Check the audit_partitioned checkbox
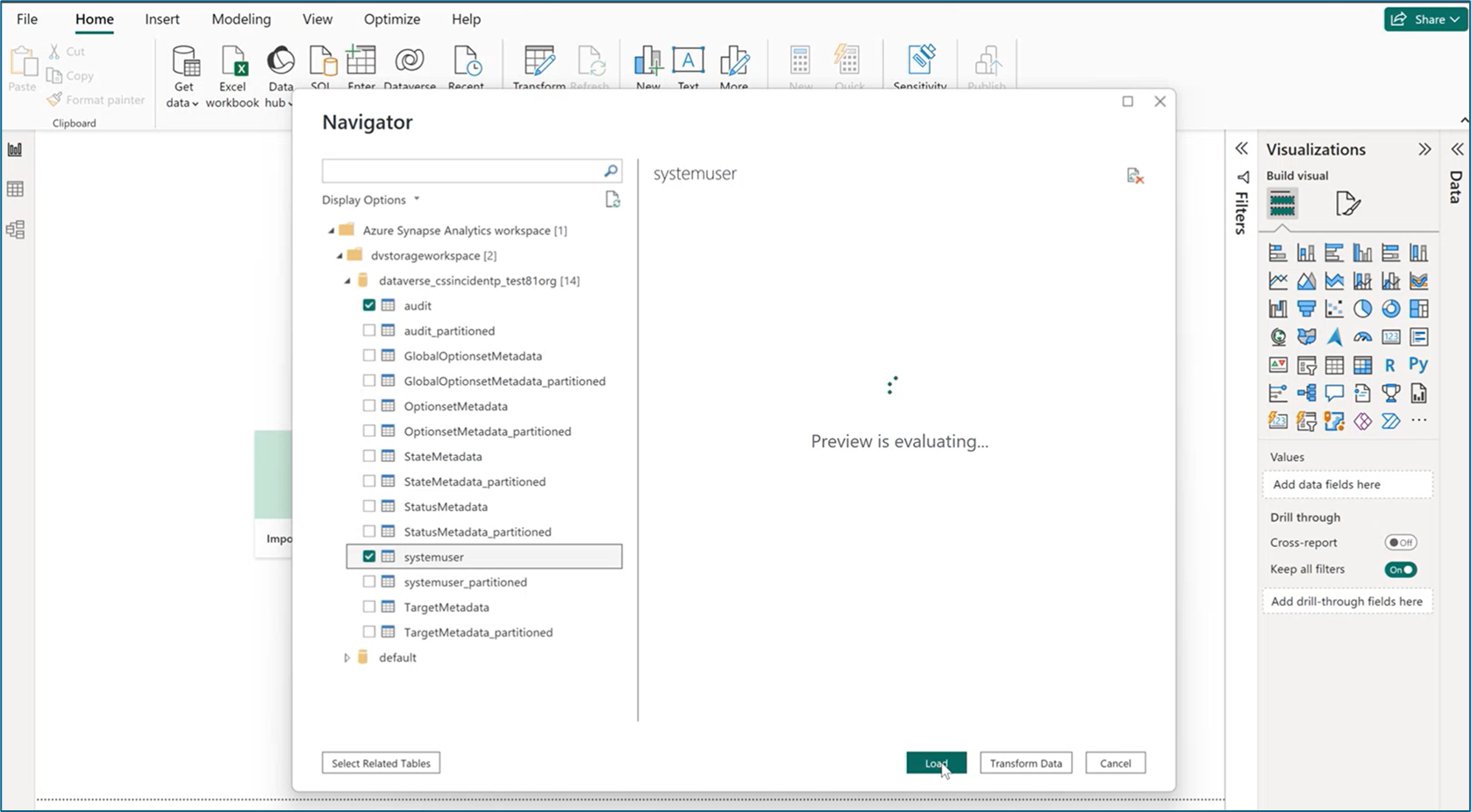Screen dimensions: 1471x812 (369, 331)
